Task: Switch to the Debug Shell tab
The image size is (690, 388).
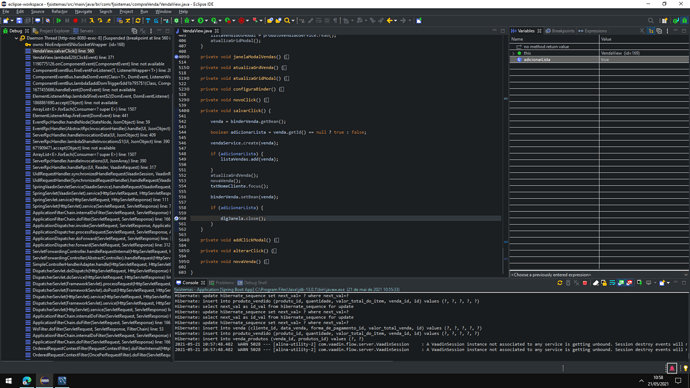Action: pos(252,283)
